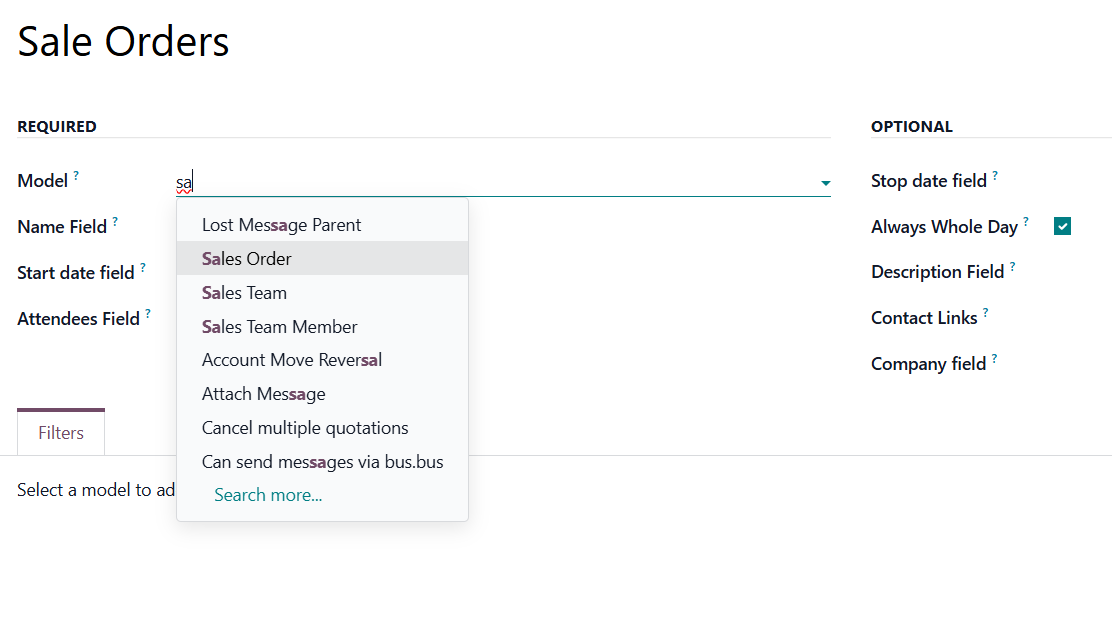Switch to the Filters tab

click(x=61, y=433)
